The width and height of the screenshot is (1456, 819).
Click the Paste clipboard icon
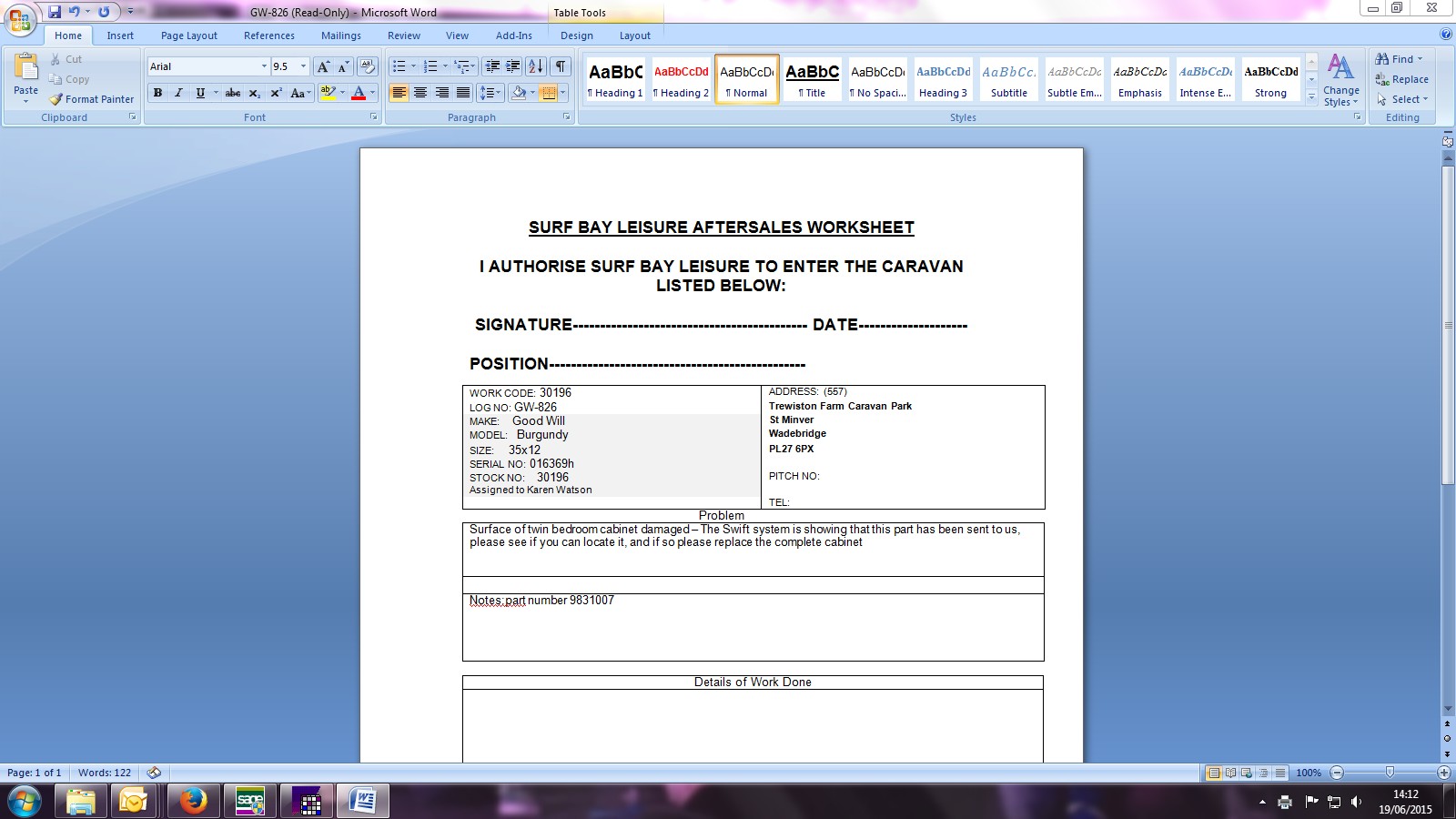(x=25, y=68)
